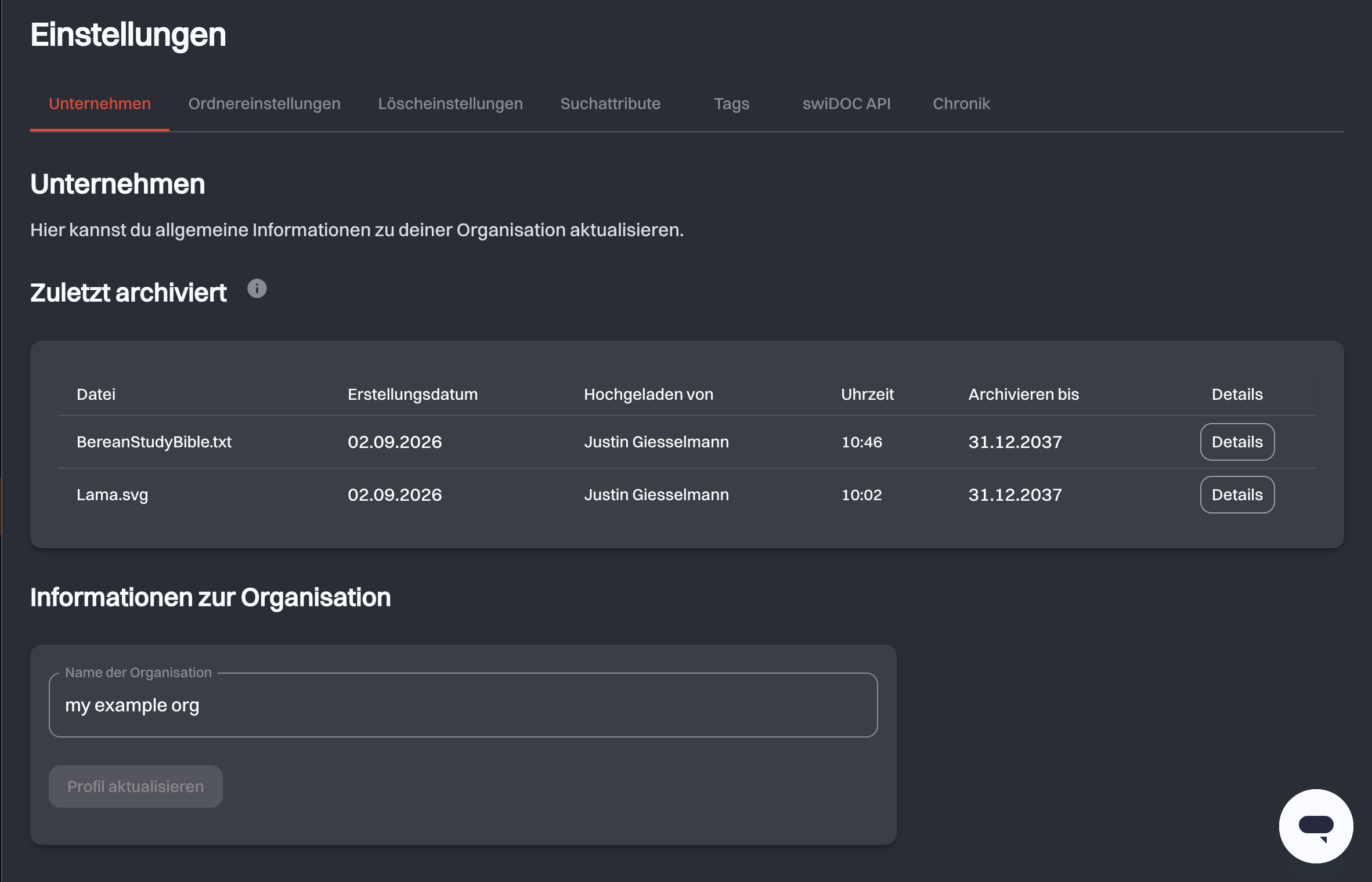Click the Informationen zur Organisation heading
Screen dimensions: 1372x882
(210, 598)
